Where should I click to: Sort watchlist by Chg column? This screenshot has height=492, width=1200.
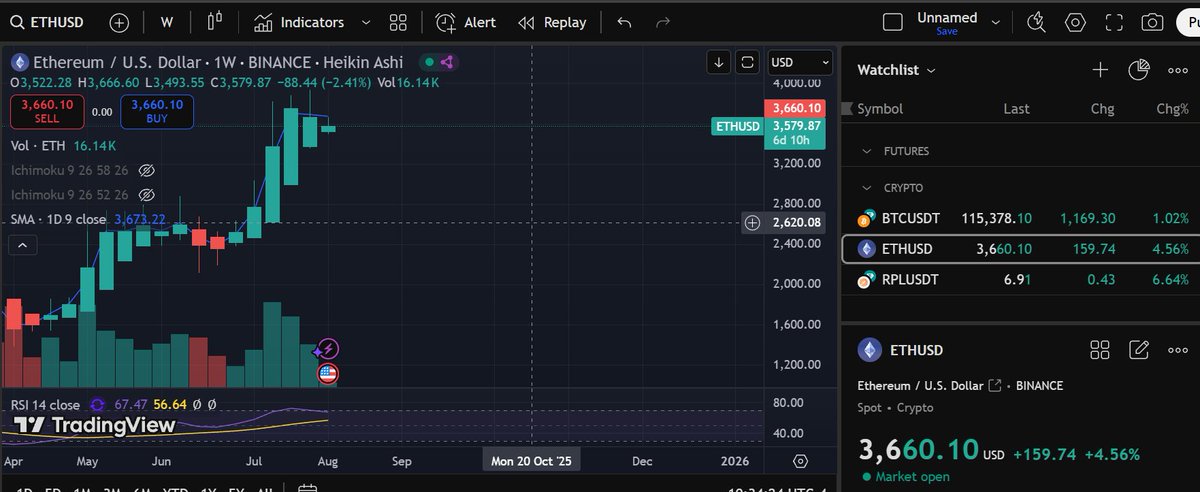pos(1102,108)
